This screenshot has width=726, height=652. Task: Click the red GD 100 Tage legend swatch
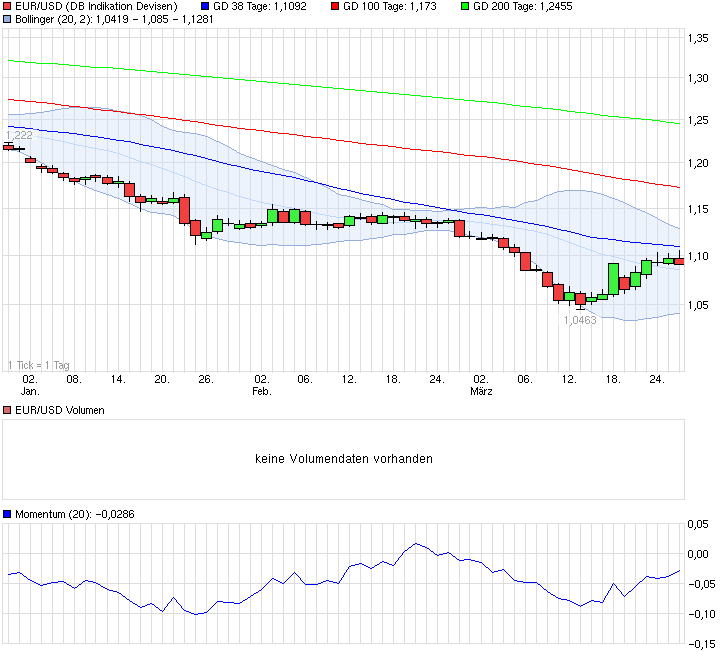click(335, 6)
